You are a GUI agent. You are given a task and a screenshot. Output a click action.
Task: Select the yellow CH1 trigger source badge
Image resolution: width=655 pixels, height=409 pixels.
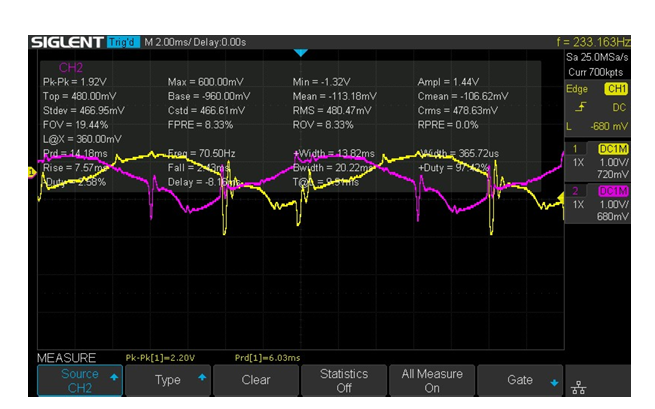point(616,89)
